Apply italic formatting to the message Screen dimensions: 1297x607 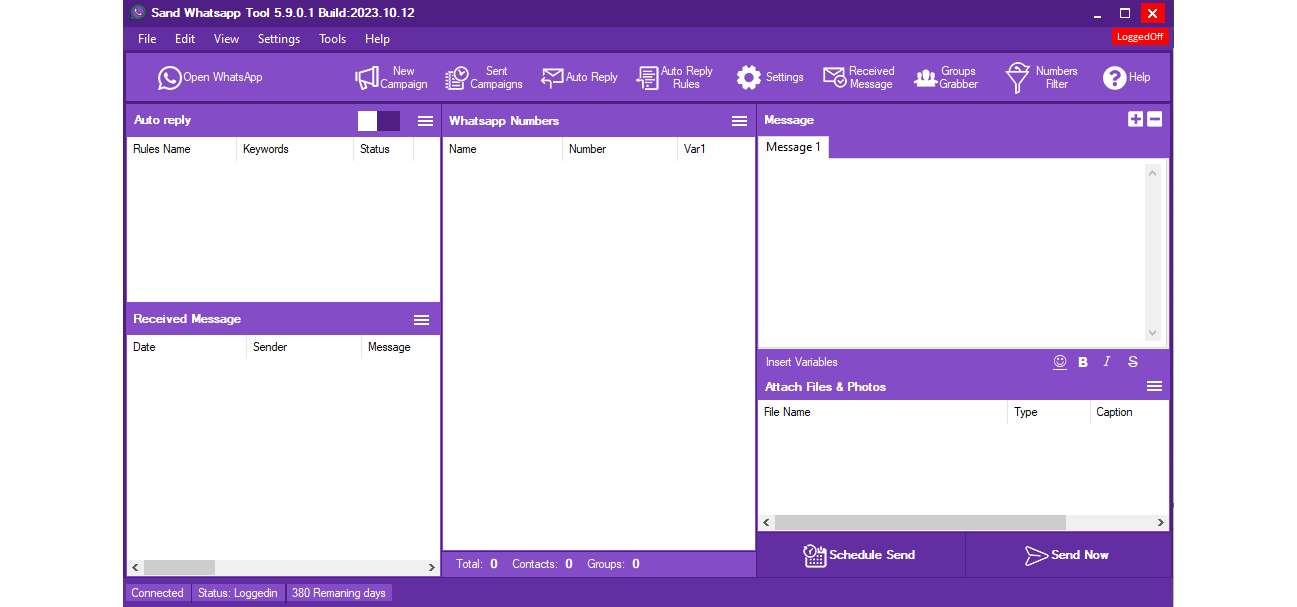[1107, 362]
